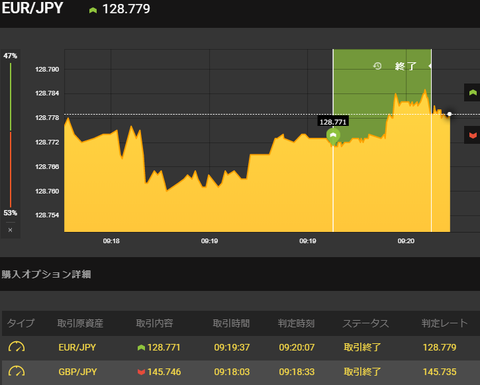
Task: Click the 判定レート column header
Action: pos(444,323)
